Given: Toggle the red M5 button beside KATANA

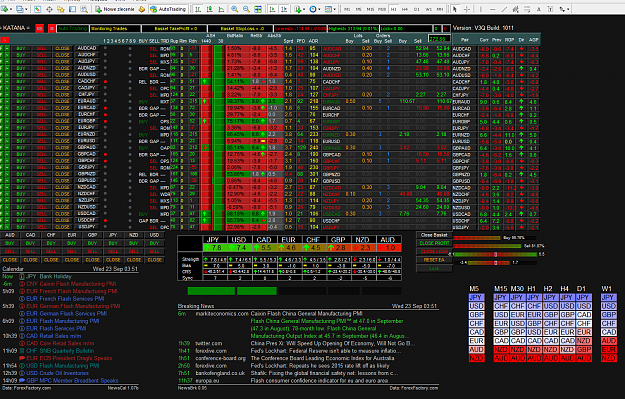Looking at the screenshot, I should pyautogui.click(x=39, y=28).
